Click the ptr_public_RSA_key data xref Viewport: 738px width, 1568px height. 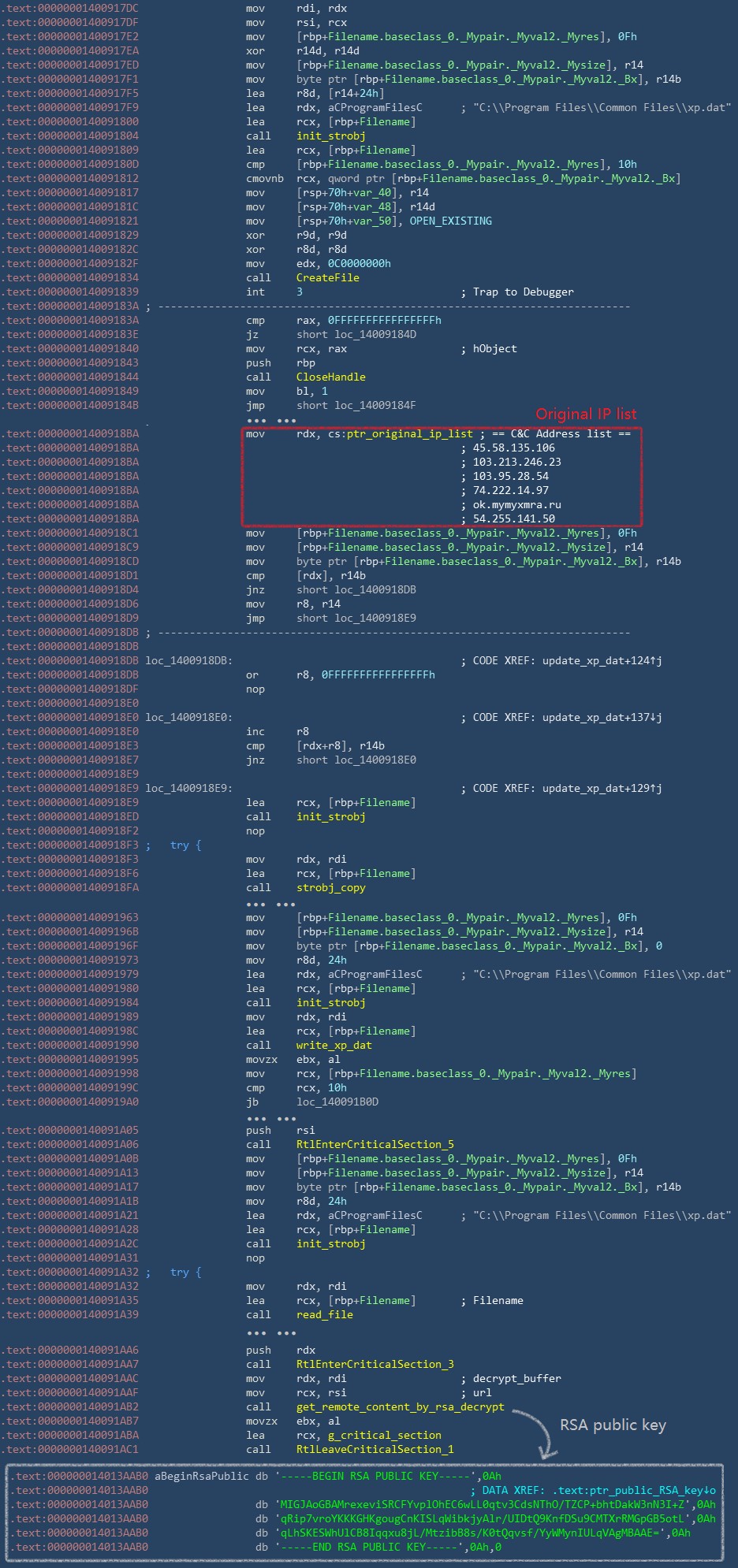[x=635, y=1490]
